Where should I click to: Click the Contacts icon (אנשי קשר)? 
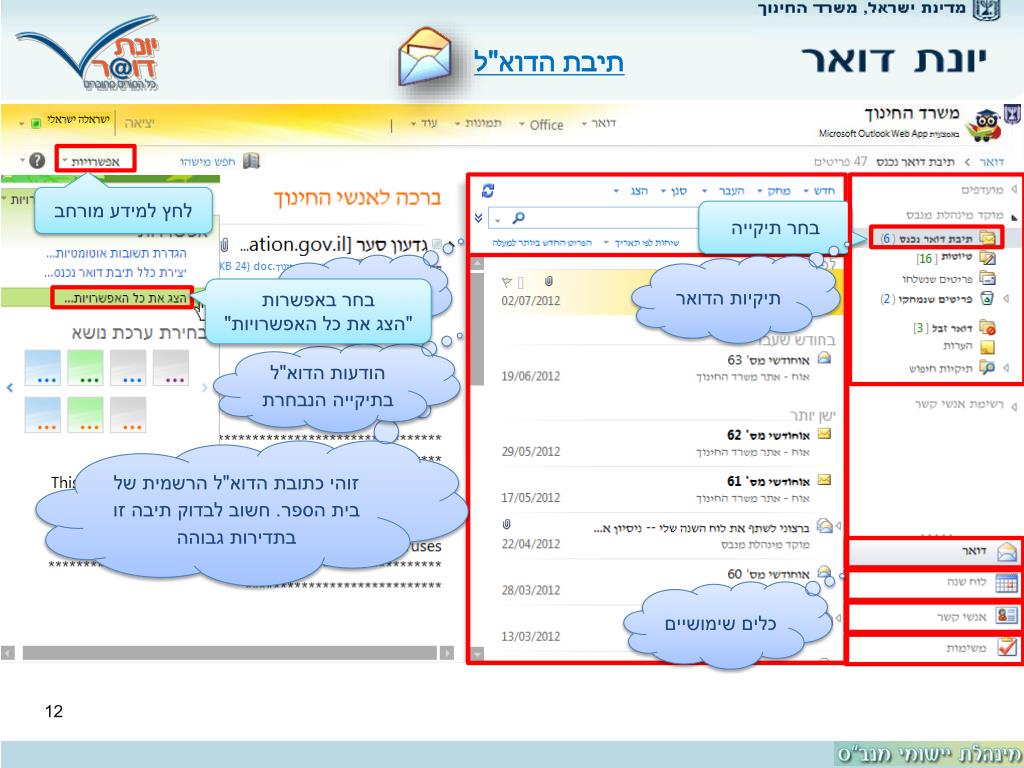pyautogui.click(x=1006, y=615)
